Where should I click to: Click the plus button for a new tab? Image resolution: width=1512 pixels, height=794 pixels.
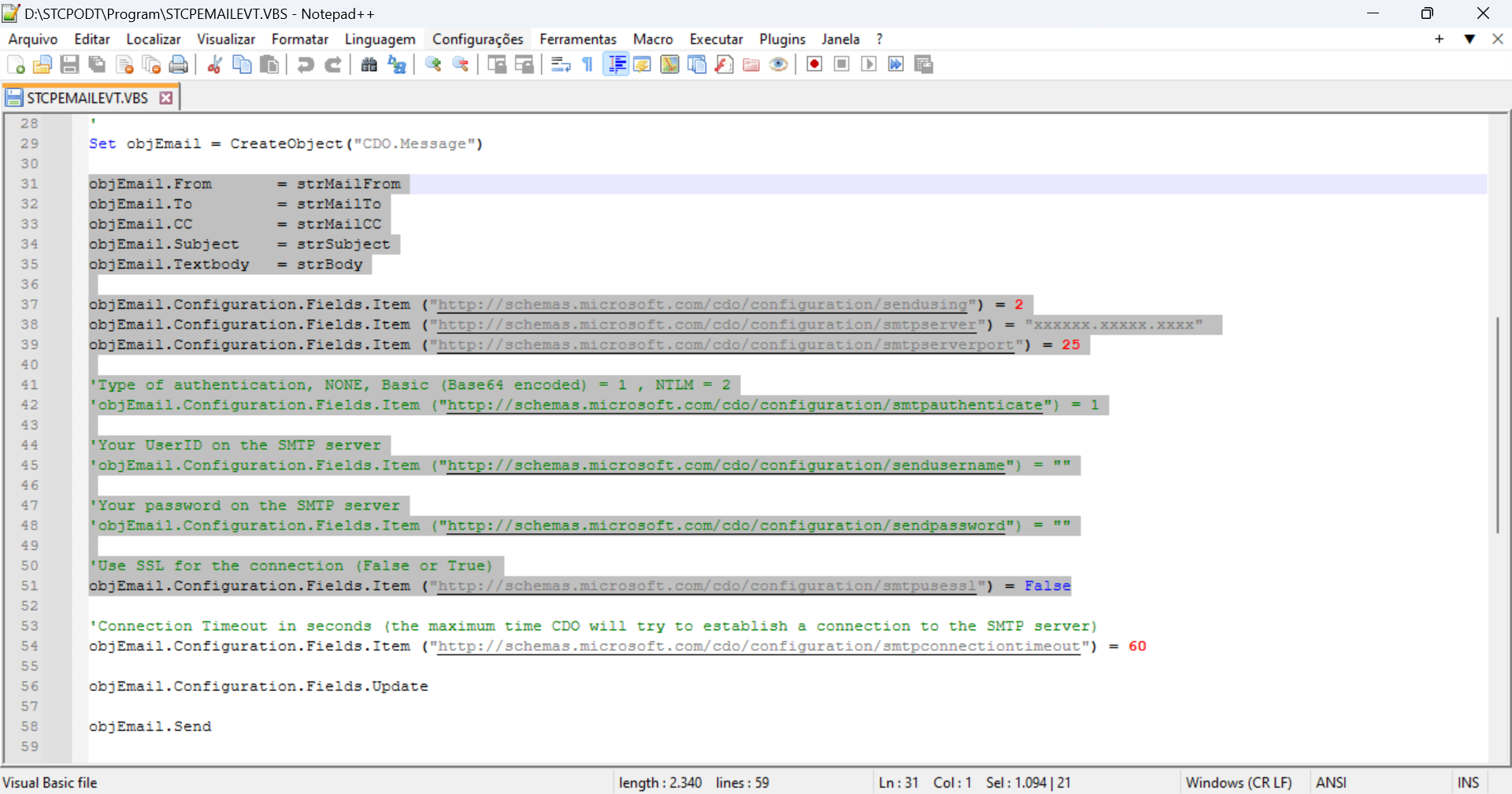click(1439, 39)
